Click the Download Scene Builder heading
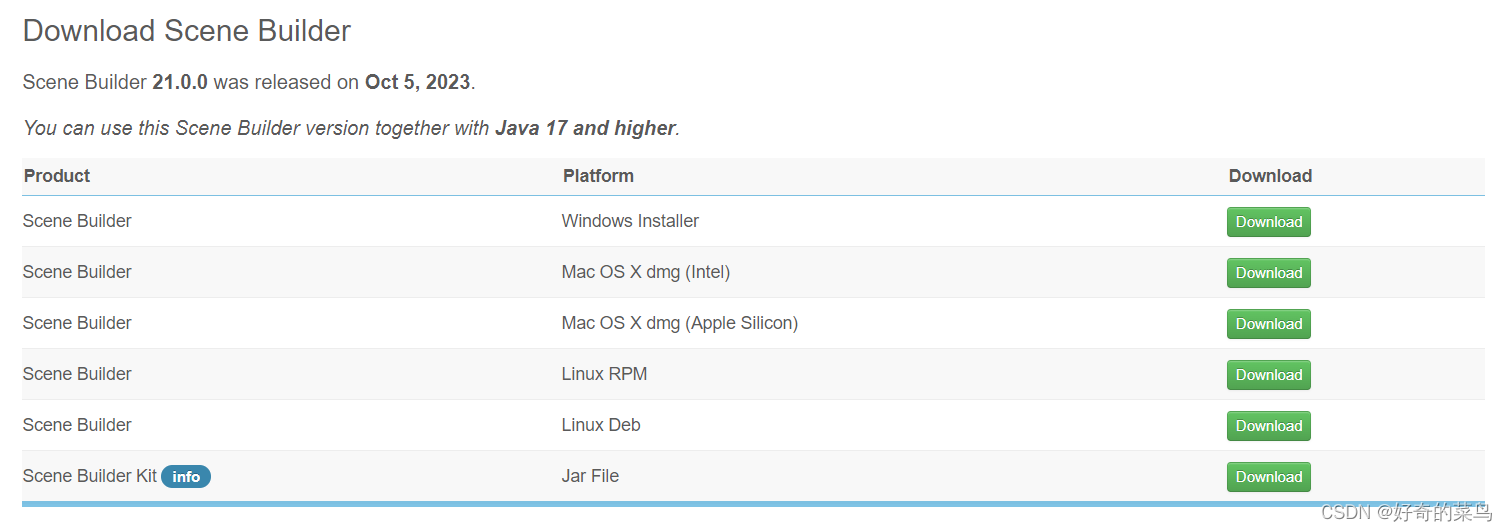 pyautogui.click(x=187, y=31)
